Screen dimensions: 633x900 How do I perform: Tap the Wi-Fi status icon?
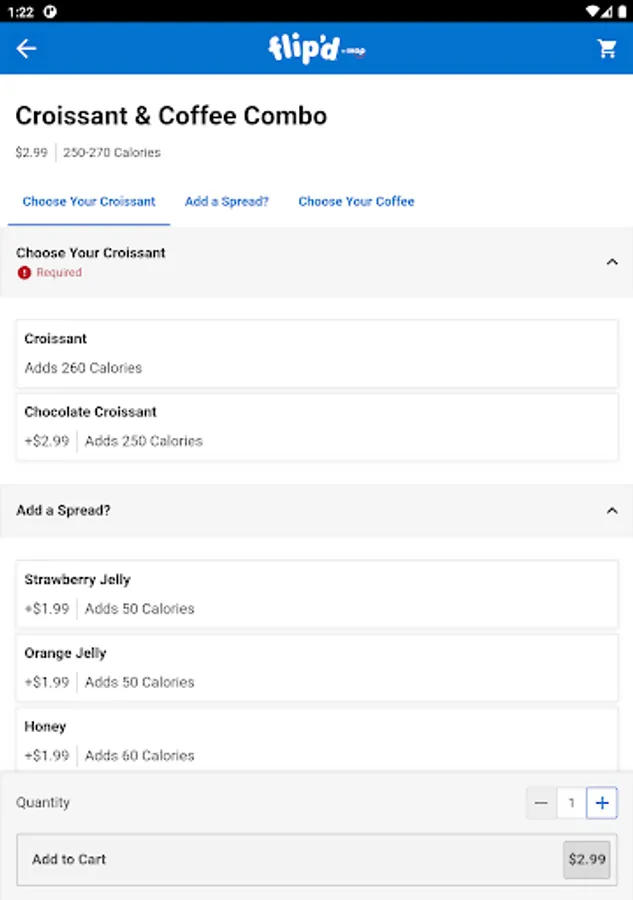coord(594,11)
